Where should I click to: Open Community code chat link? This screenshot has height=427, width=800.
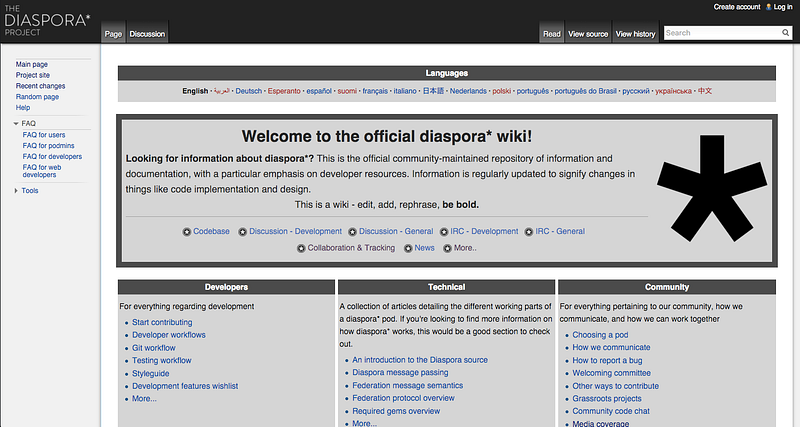coord(611,411)
